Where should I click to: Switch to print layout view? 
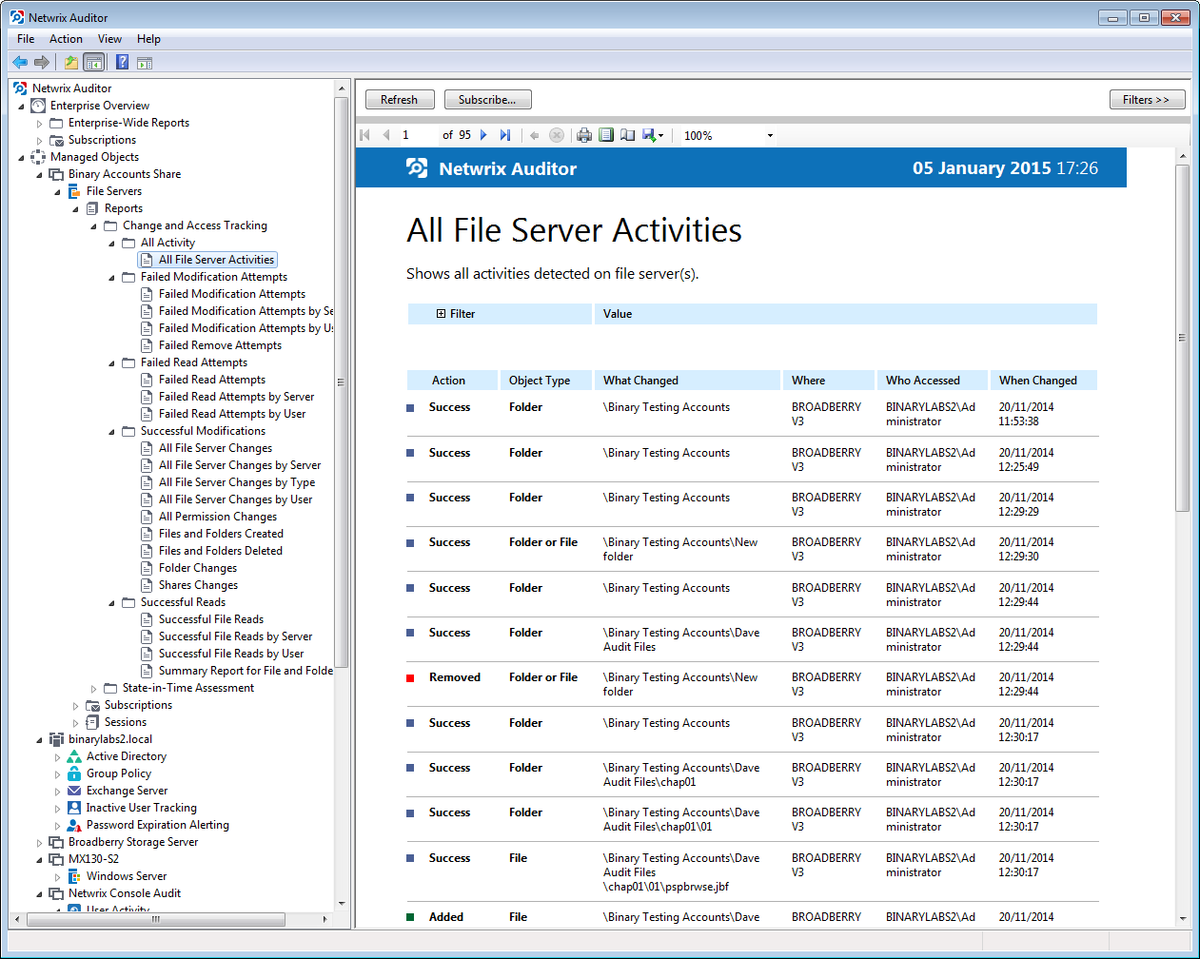point(607,135)
